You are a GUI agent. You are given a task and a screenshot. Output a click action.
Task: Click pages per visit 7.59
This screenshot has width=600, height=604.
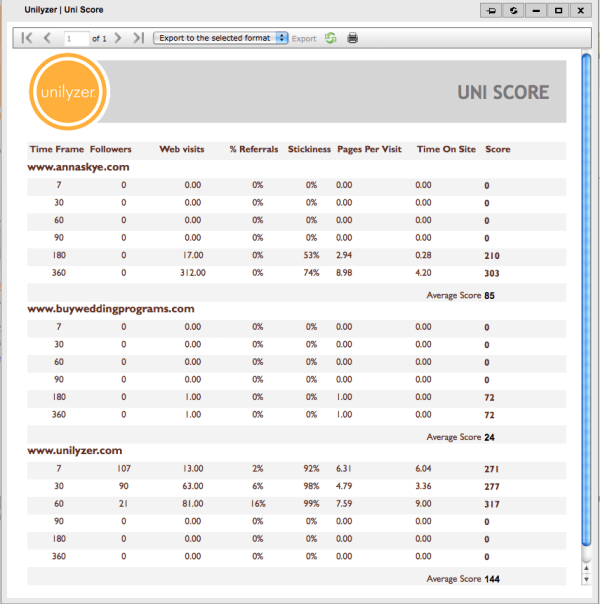pos(344,504)
